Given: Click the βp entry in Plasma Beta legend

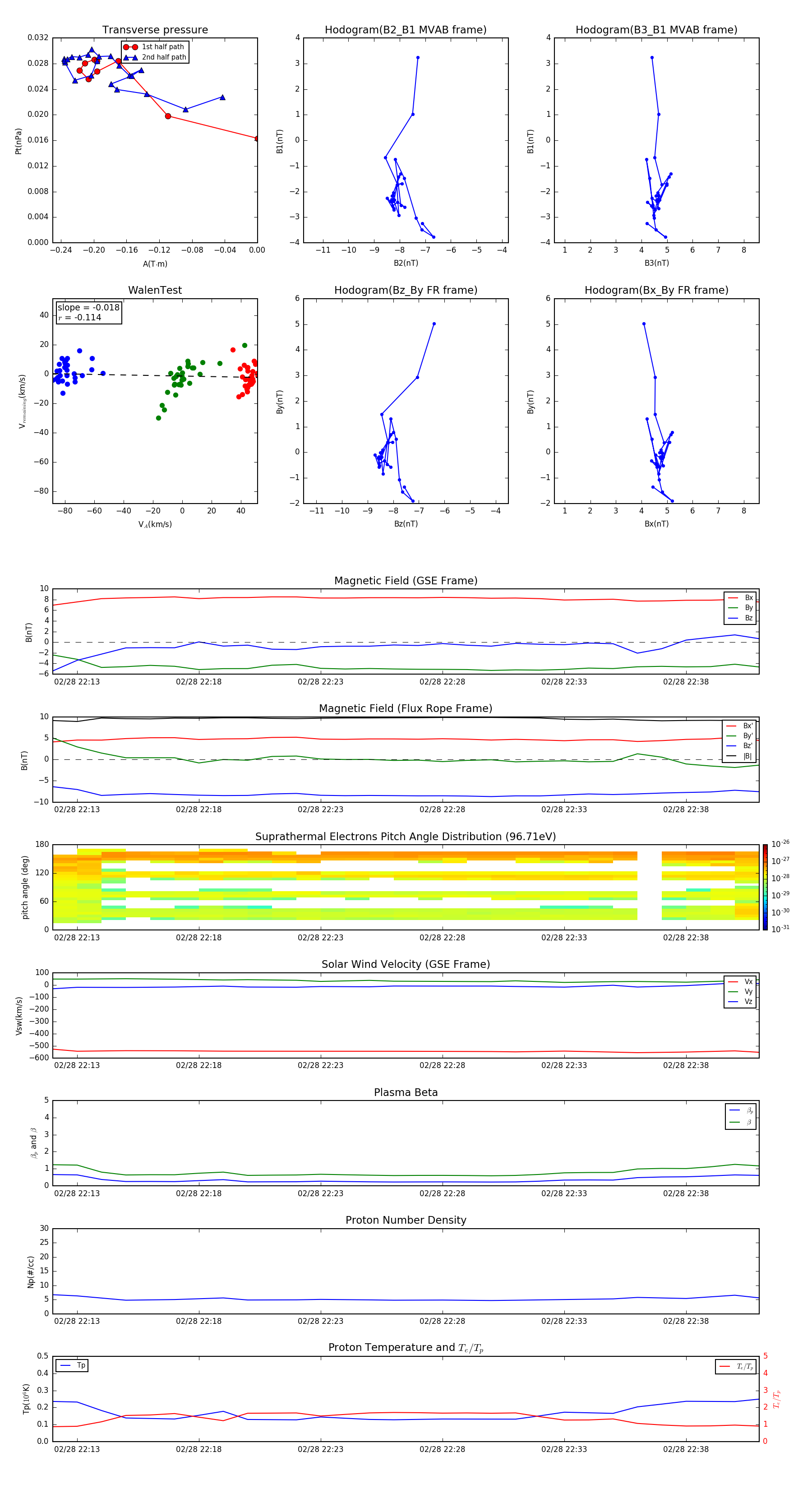Looking at the screenshot, I should 741,1110.
